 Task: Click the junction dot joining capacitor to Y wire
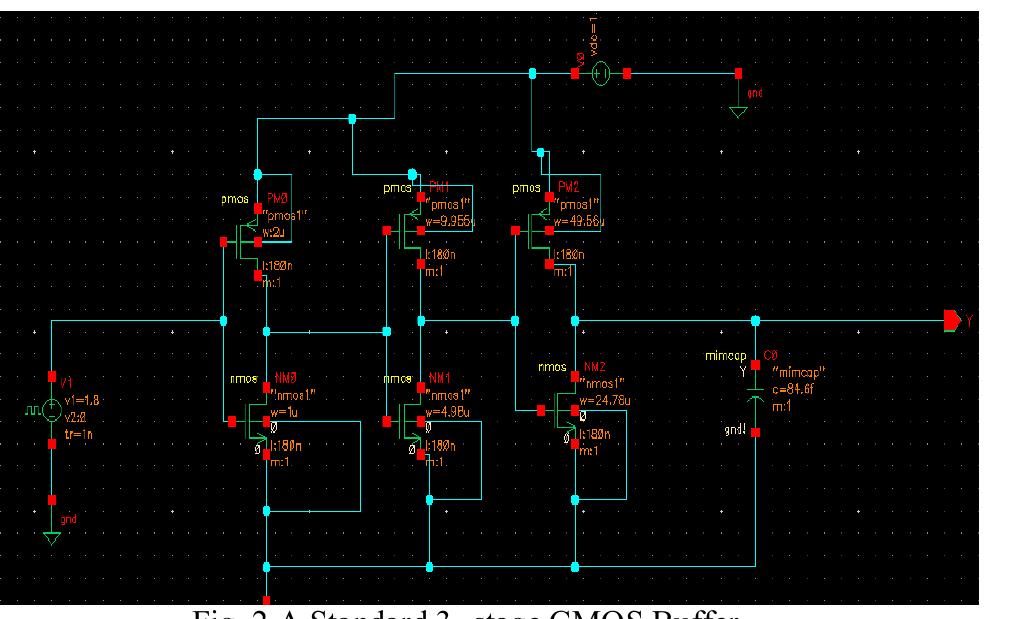(755, 321)
